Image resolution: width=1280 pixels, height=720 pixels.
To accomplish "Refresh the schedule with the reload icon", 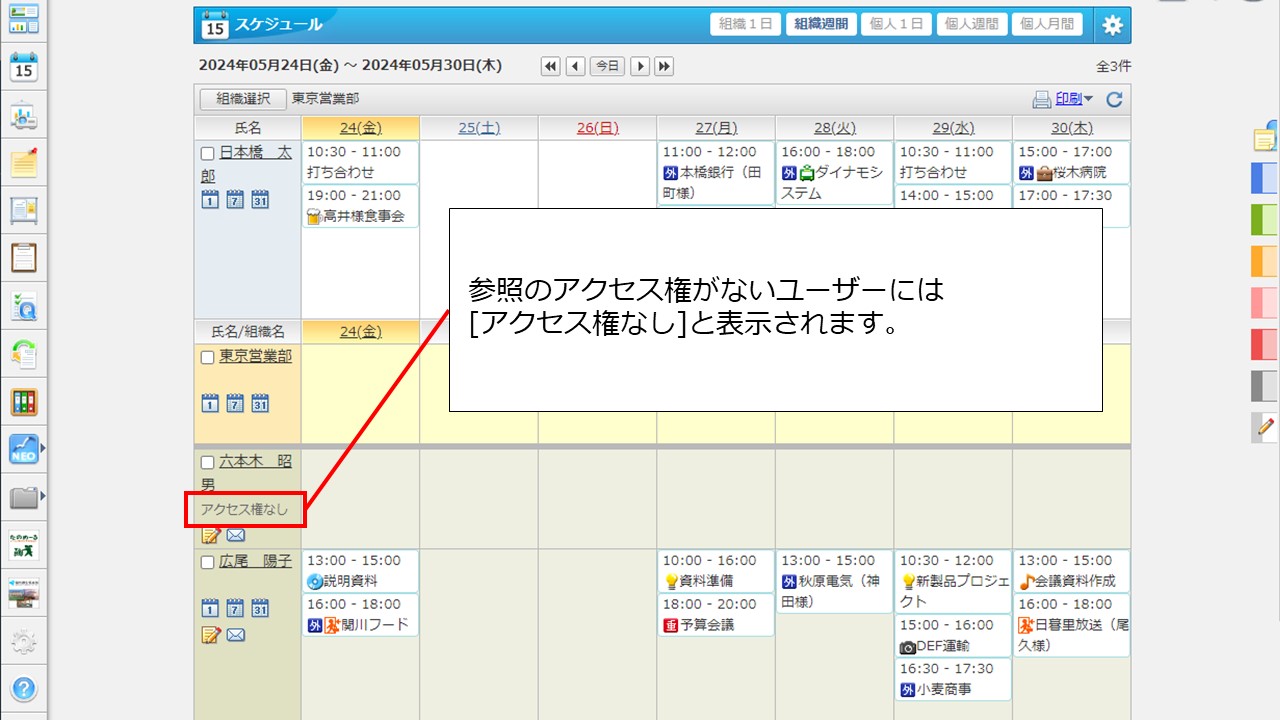I will (x=1114, y=99).
